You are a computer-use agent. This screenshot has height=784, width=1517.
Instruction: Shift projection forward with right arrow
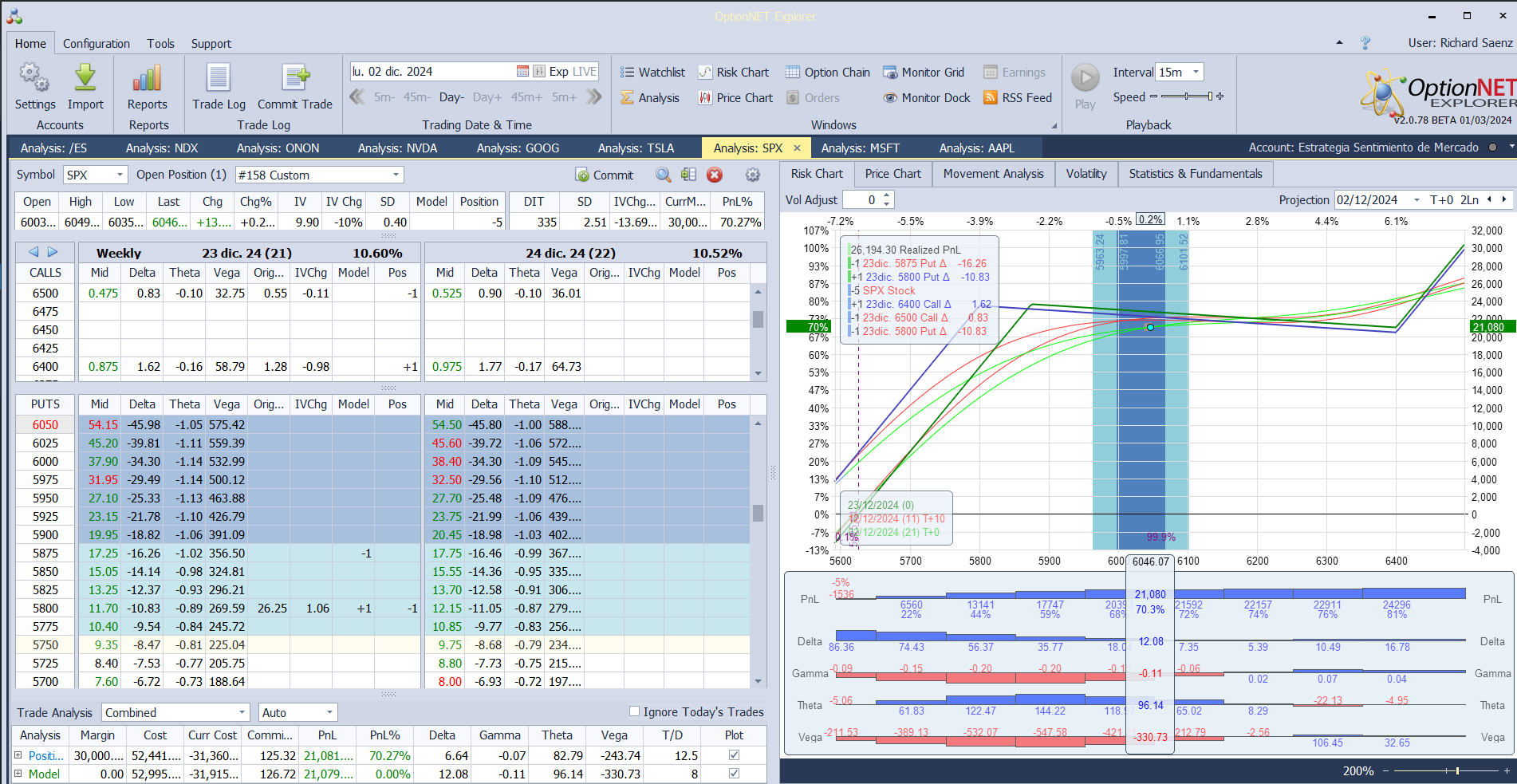1504,199
